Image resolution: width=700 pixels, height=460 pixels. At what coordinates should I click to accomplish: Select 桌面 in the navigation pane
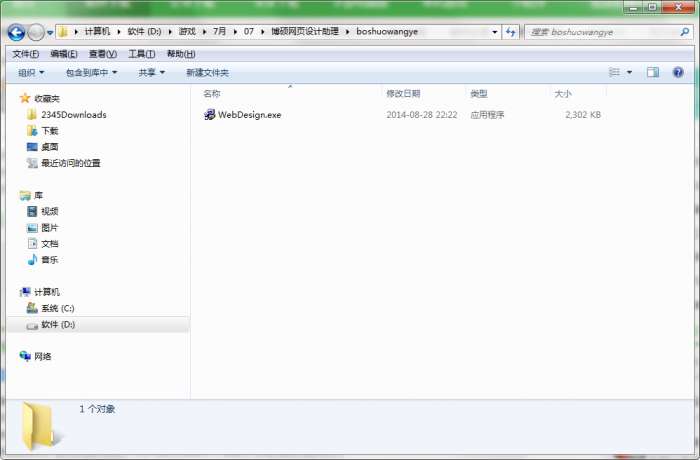click(50, 147)
